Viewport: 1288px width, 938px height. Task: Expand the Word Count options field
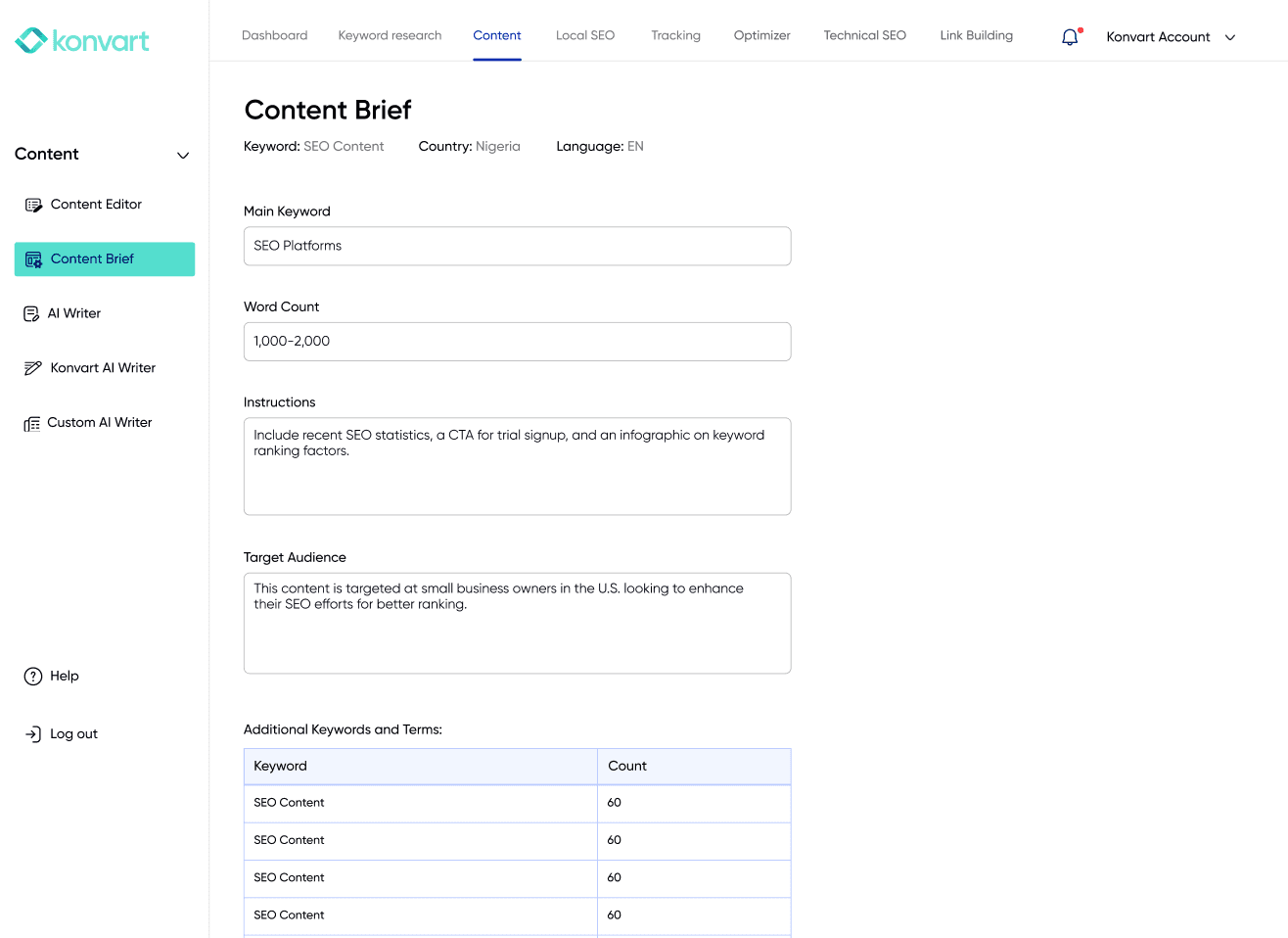pyautogui.click(x=517, y=341)
